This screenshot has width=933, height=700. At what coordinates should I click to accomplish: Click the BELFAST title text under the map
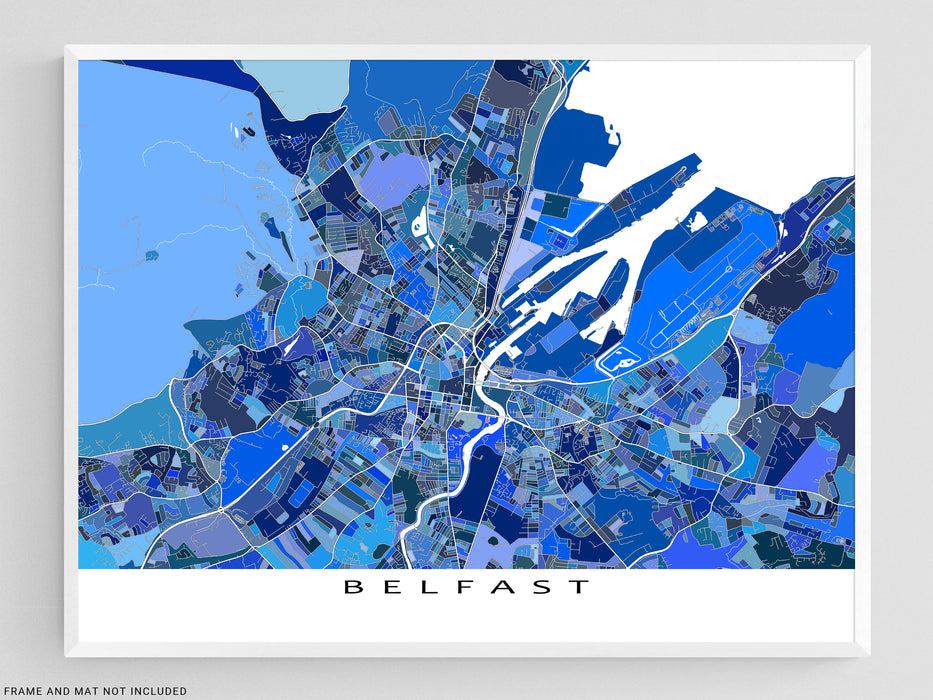(x=467, y=587)
